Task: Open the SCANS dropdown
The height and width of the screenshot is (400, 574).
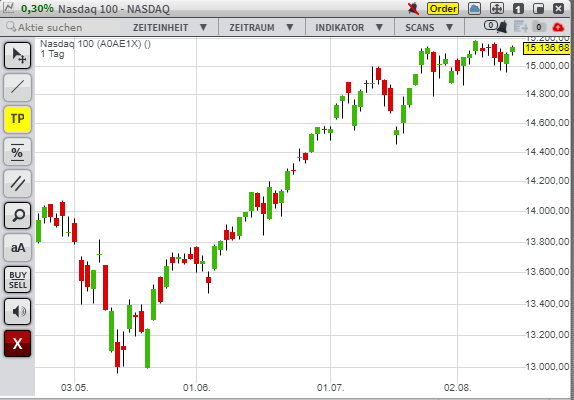Action: point(429,27)
